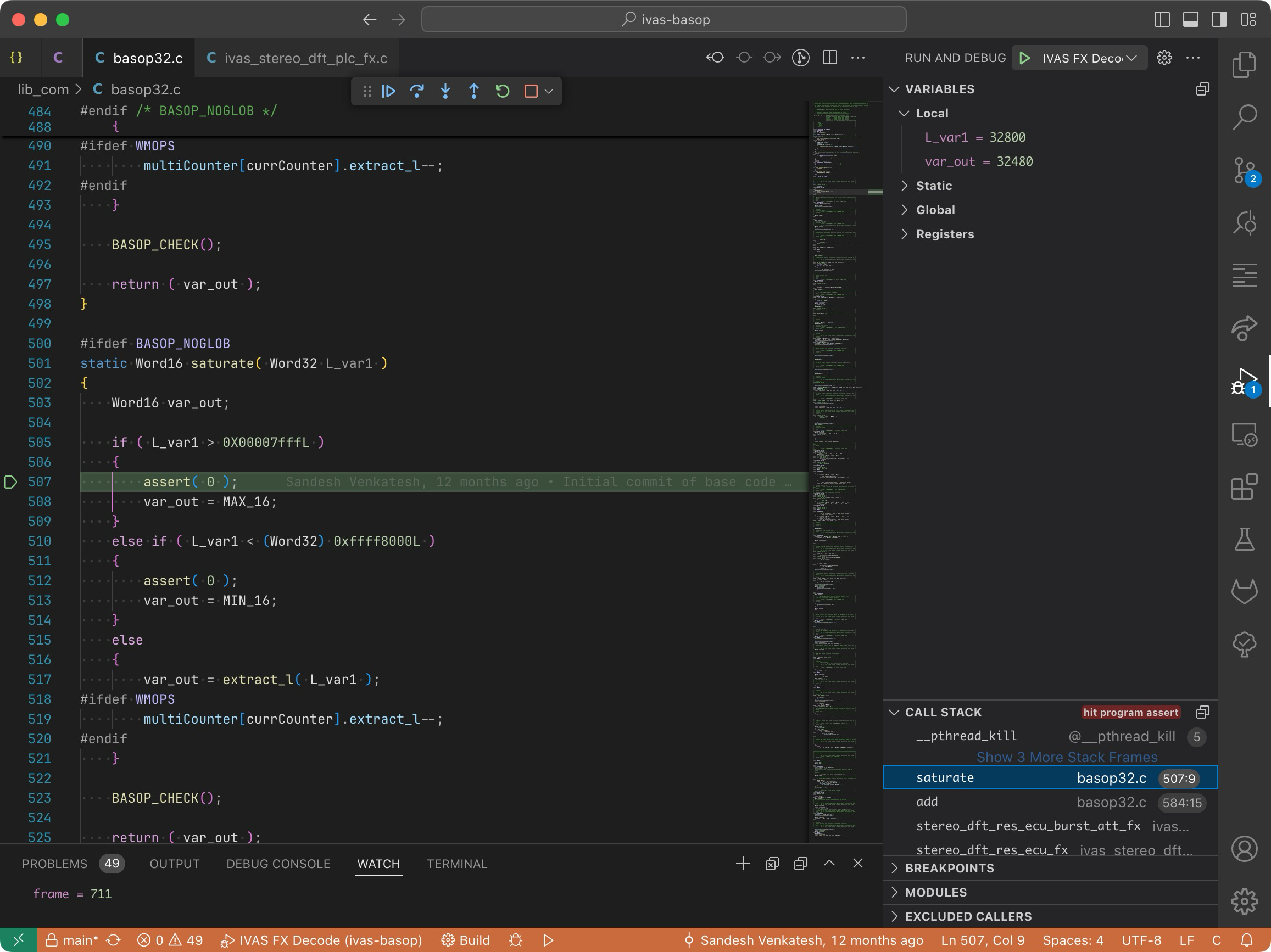This screenshot has height=952, width=1271.
Task: Expand the Registers scope
Action: point(944,234)
